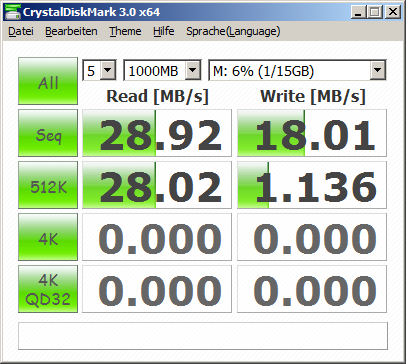The height and width of the screenshot is (364, 406).
Task: Open the Datei menu
Action: 21,31
